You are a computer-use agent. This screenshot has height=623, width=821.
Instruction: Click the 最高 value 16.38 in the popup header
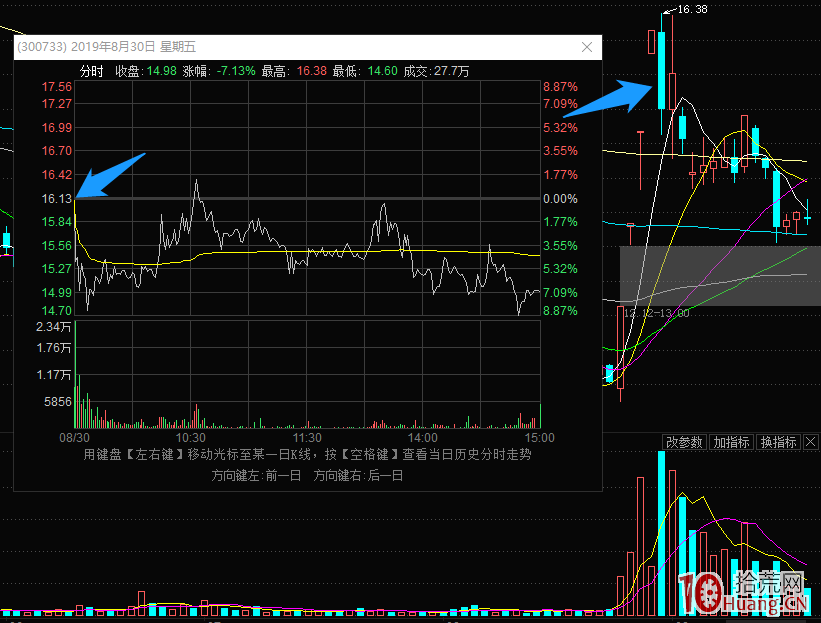[312, 71]
